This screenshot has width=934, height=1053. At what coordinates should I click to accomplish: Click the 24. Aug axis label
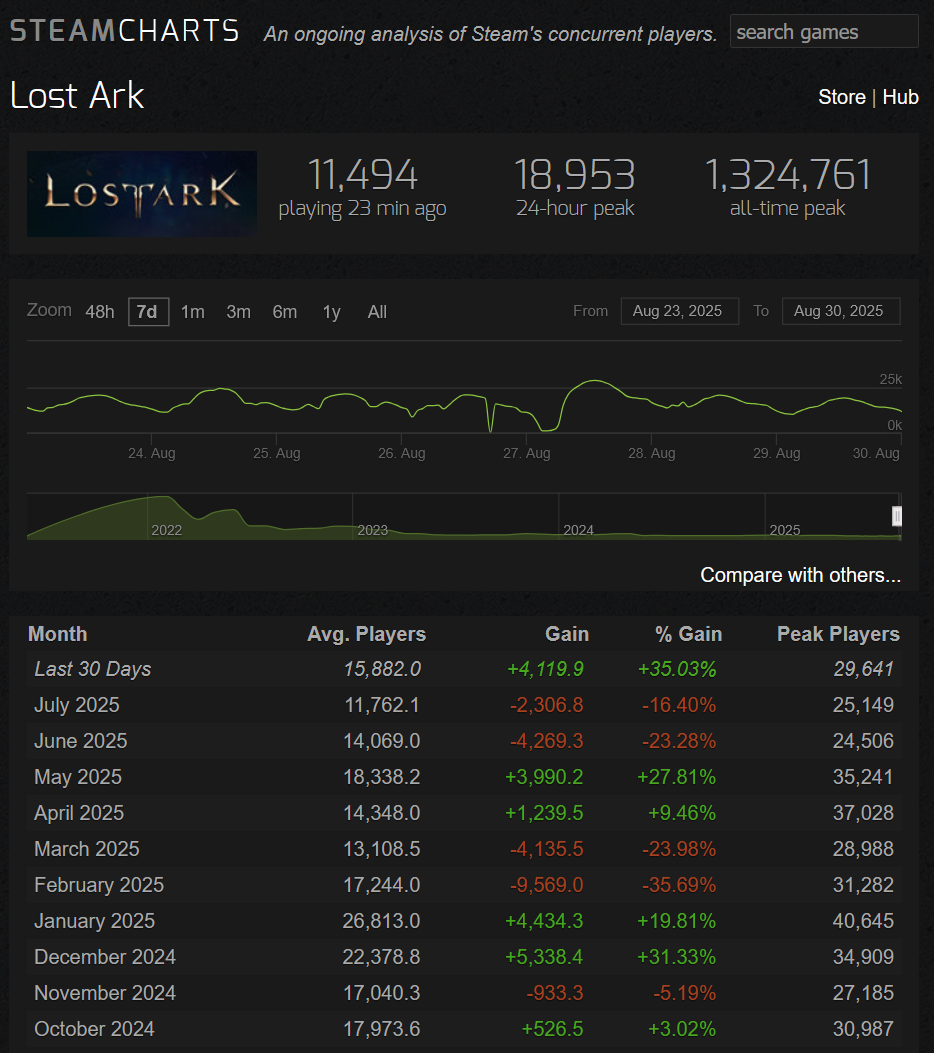152,453
